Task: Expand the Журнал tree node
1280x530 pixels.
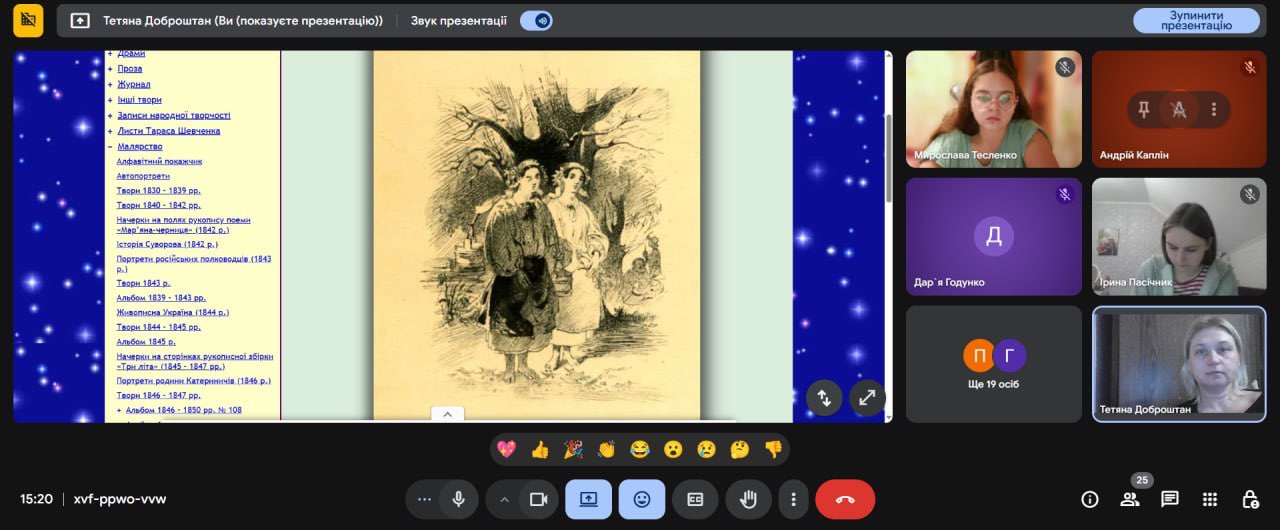Action: click(x=110, y=85)
